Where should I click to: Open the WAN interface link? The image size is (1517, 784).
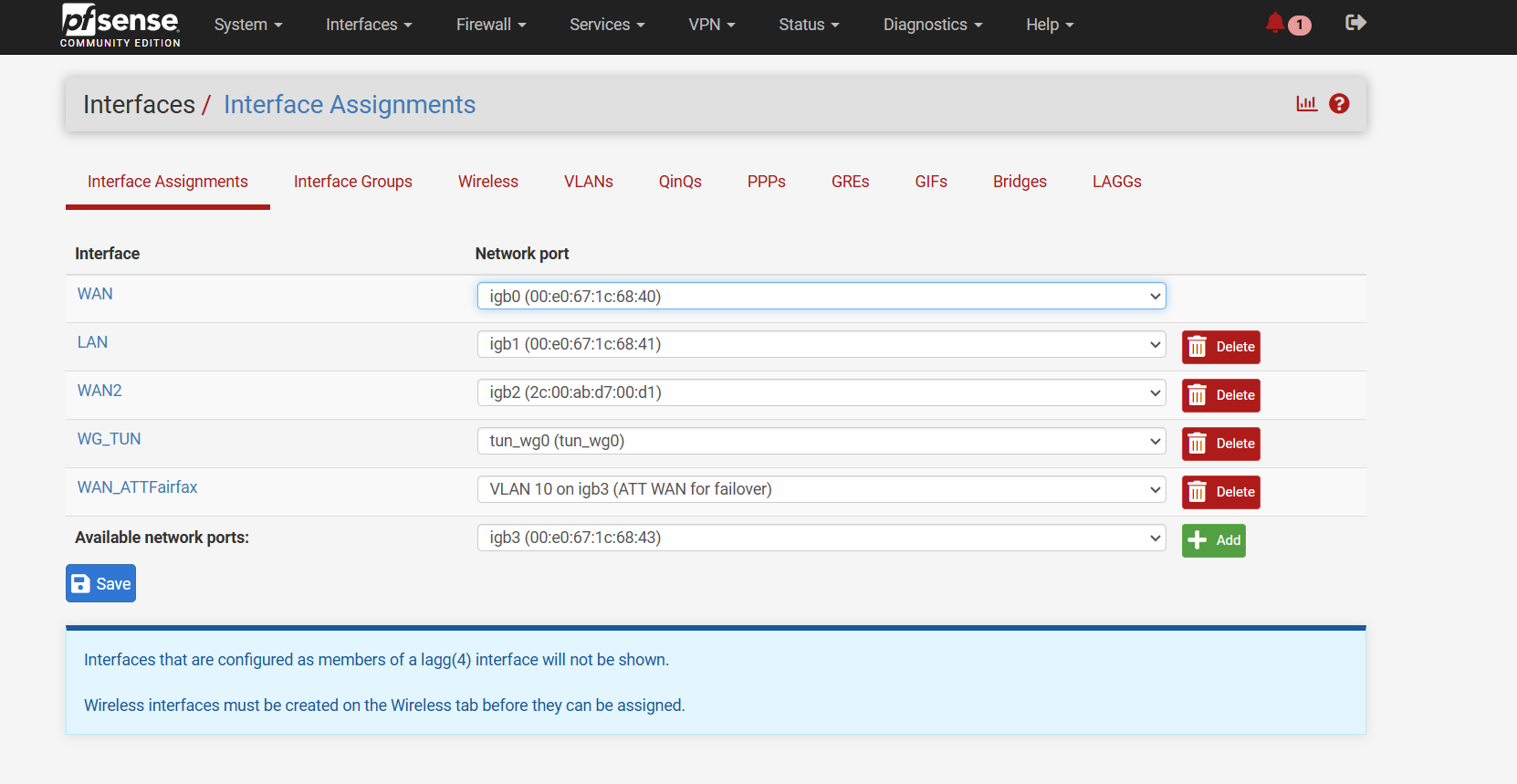[95, 294]
